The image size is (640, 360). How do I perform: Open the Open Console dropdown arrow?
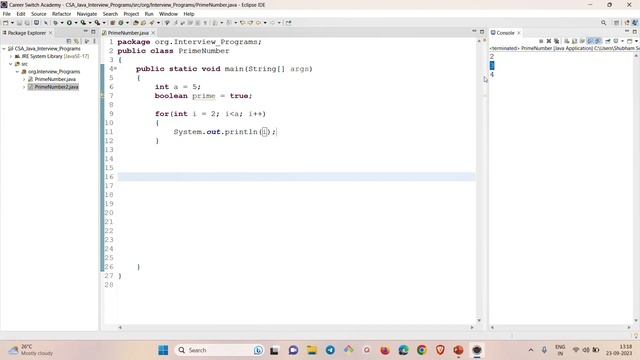(x=636, y=41)
